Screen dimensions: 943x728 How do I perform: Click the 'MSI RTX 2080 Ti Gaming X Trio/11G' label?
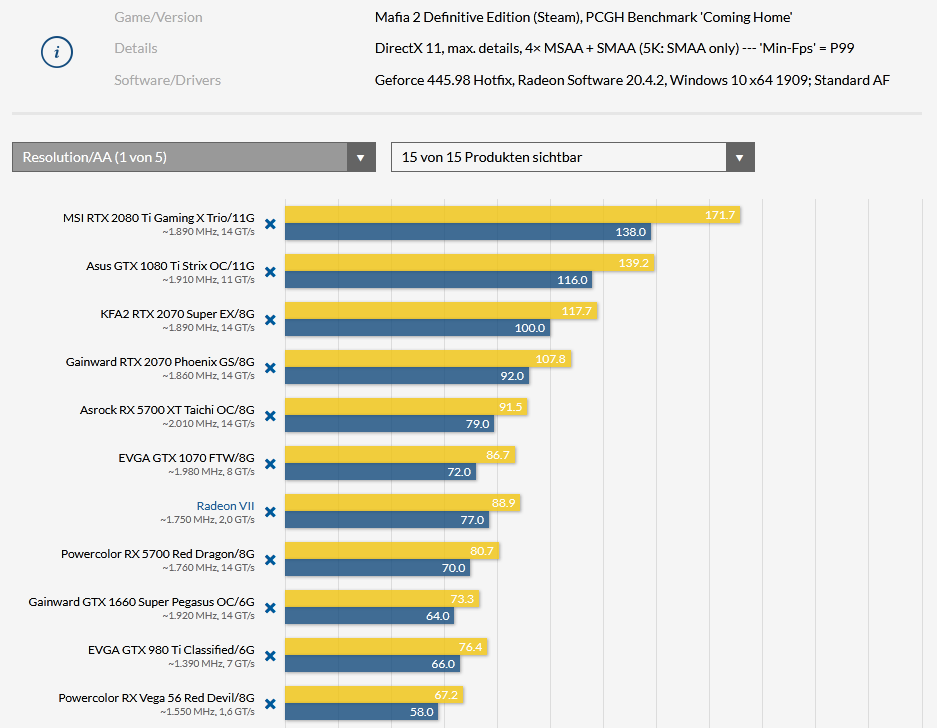(159, 218)
